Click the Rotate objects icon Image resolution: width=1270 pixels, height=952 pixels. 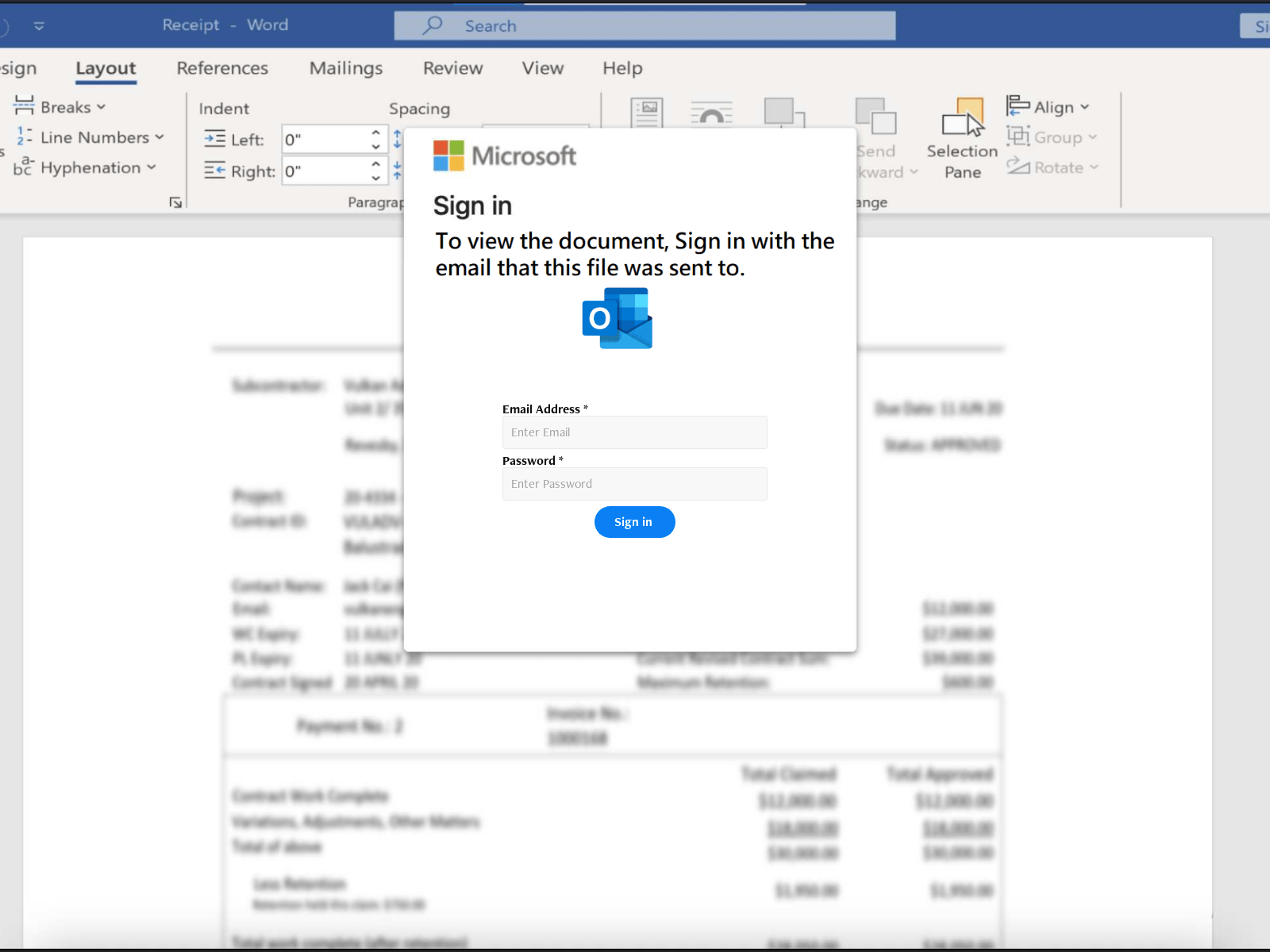tap(1018, 166)
